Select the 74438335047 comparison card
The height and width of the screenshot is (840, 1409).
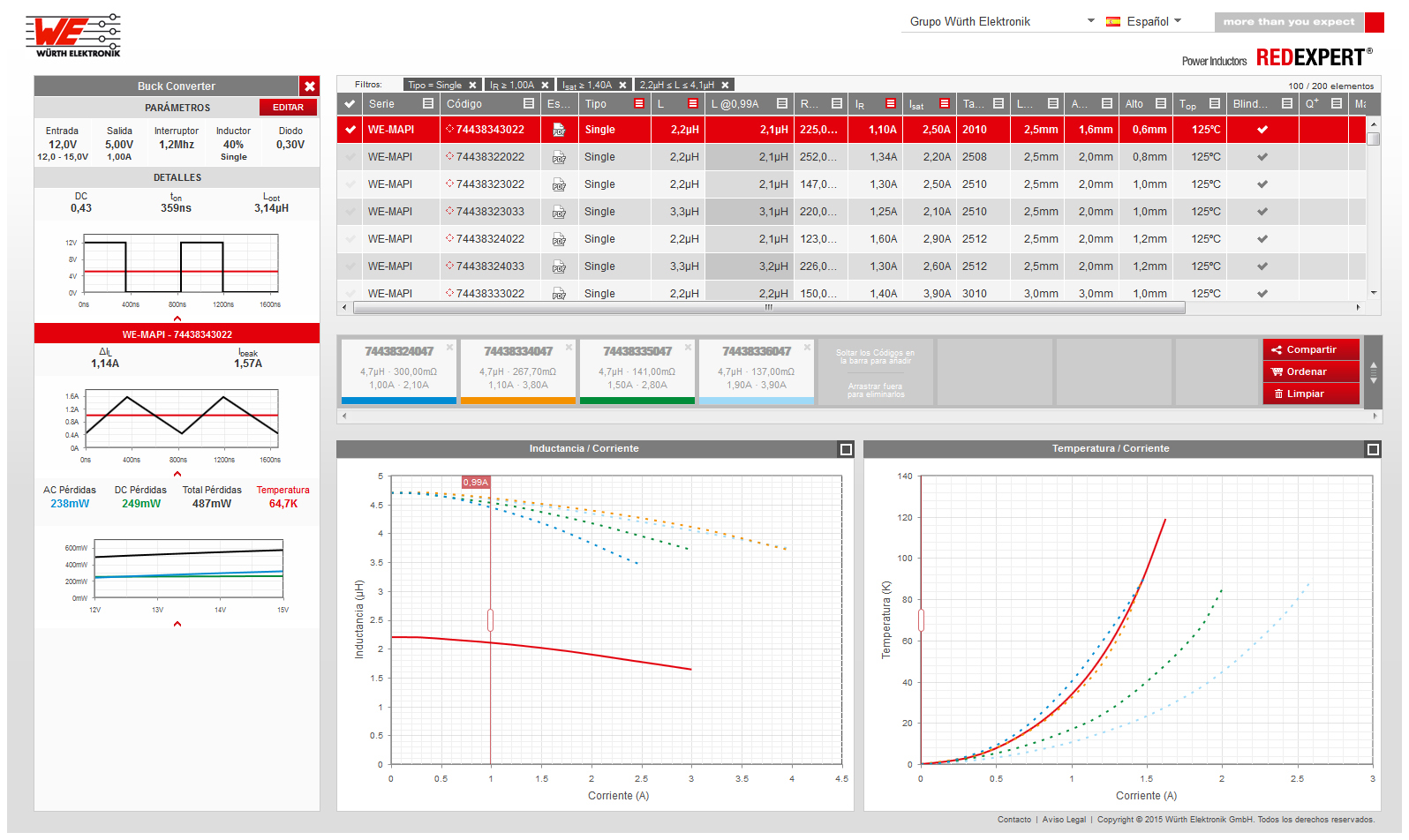coord(637,371)
